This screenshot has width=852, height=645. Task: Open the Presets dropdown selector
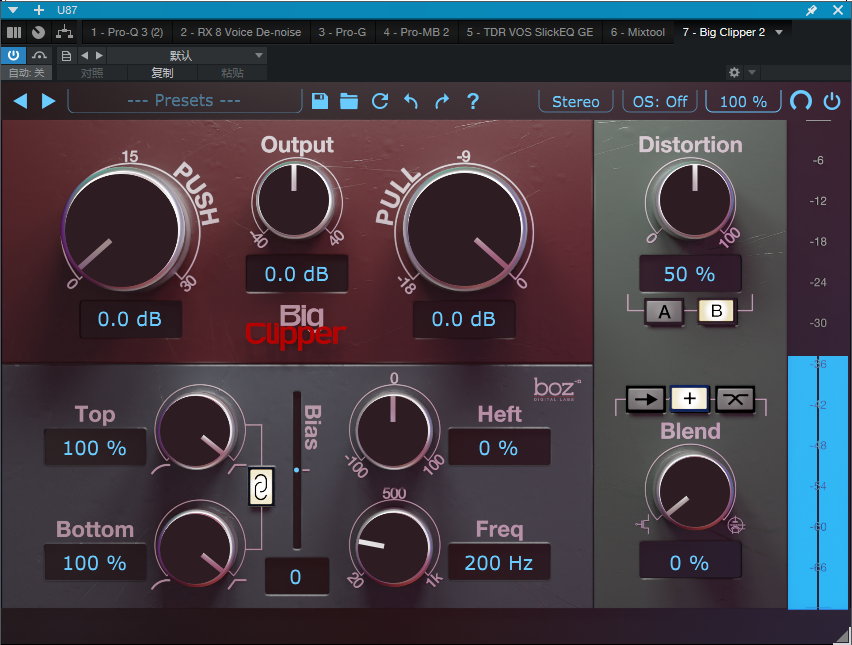184,101
